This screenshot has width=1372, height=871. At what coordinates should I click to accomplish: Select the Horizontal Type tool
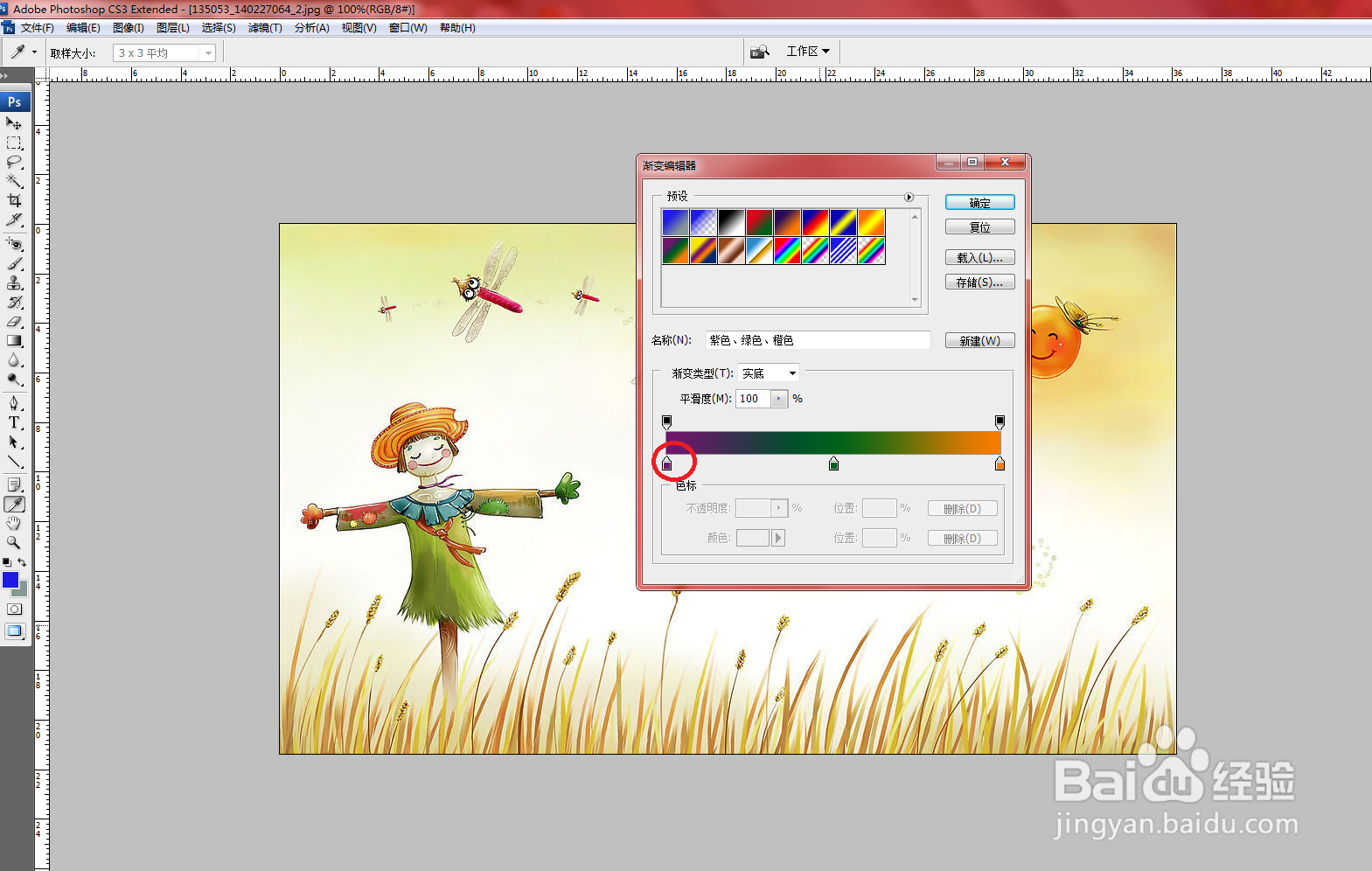pyautogui.click(x=14, y=422)
